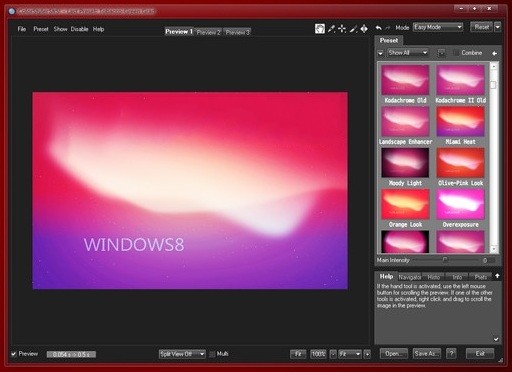Apply the Kodachrome II Old preset
Viewport: 512px width, 372px height.
pos(460,80)
